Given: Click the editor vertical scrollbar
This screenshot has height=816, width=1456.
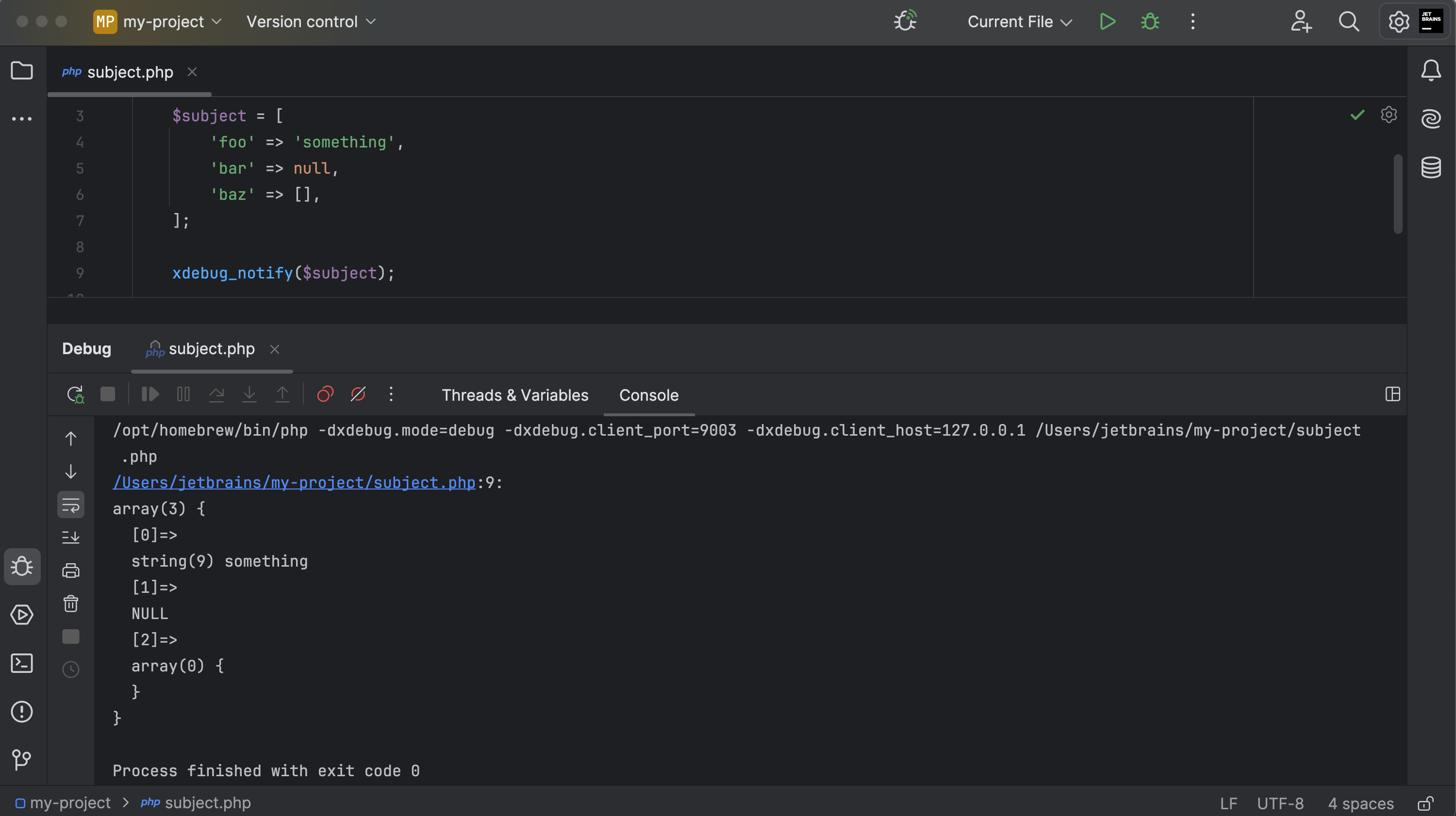Looking at the screenshot, I should pyautogui.click(x=1398, y=194).
